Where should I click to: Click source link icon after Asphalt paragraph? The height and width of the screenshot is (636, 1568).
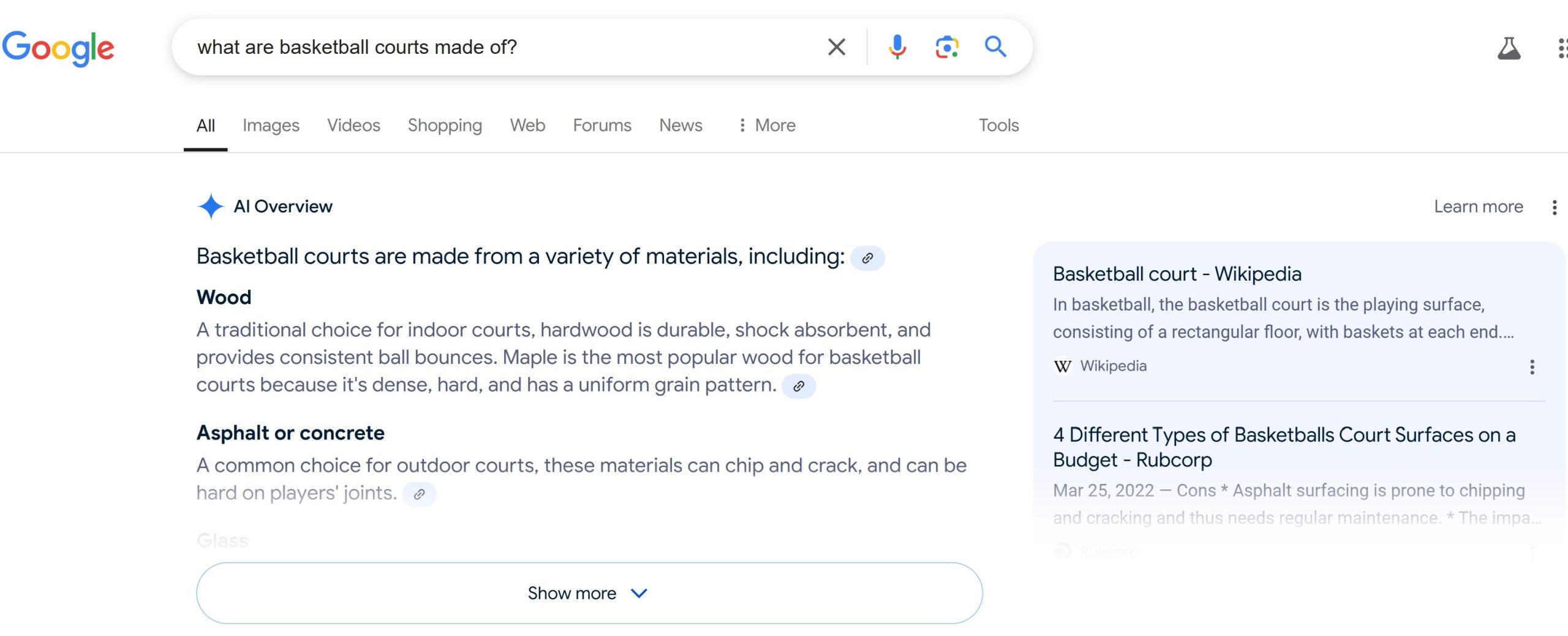click(419, 494)
